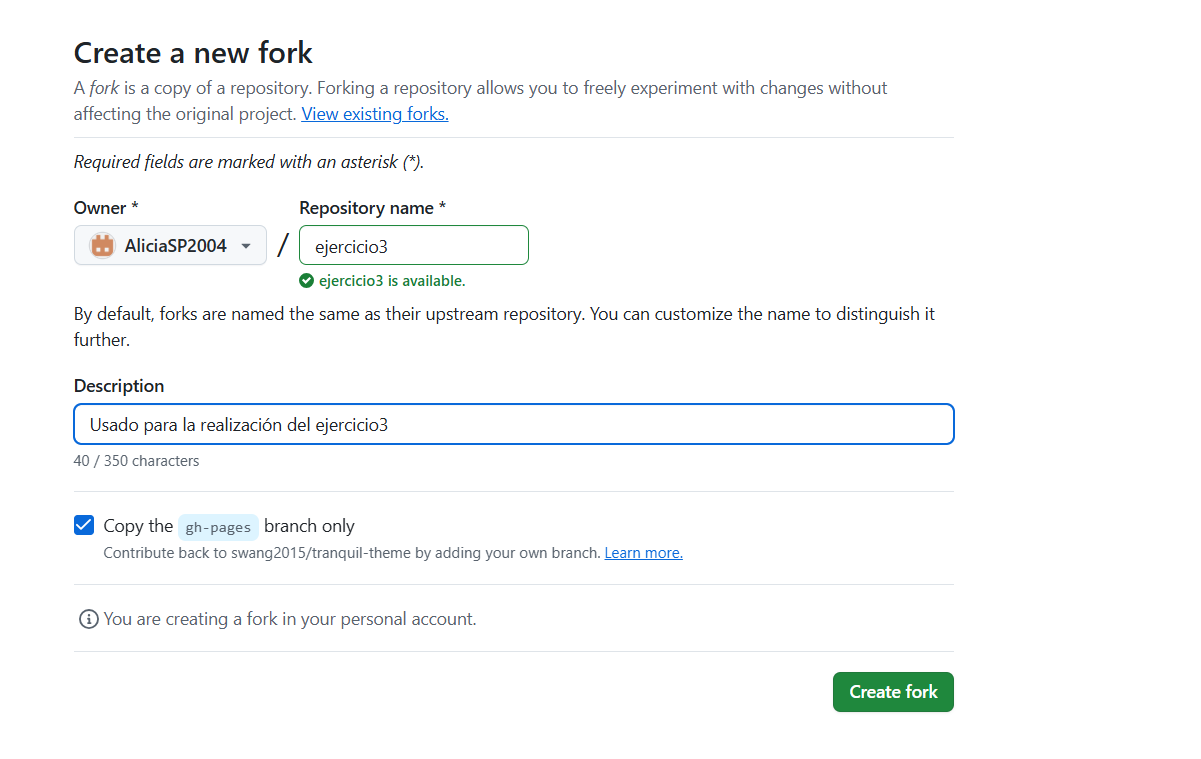Click the caret arrow in the Owner selector
The height and width of the screenshot is (759, 1201).
(x=246, y=246)
